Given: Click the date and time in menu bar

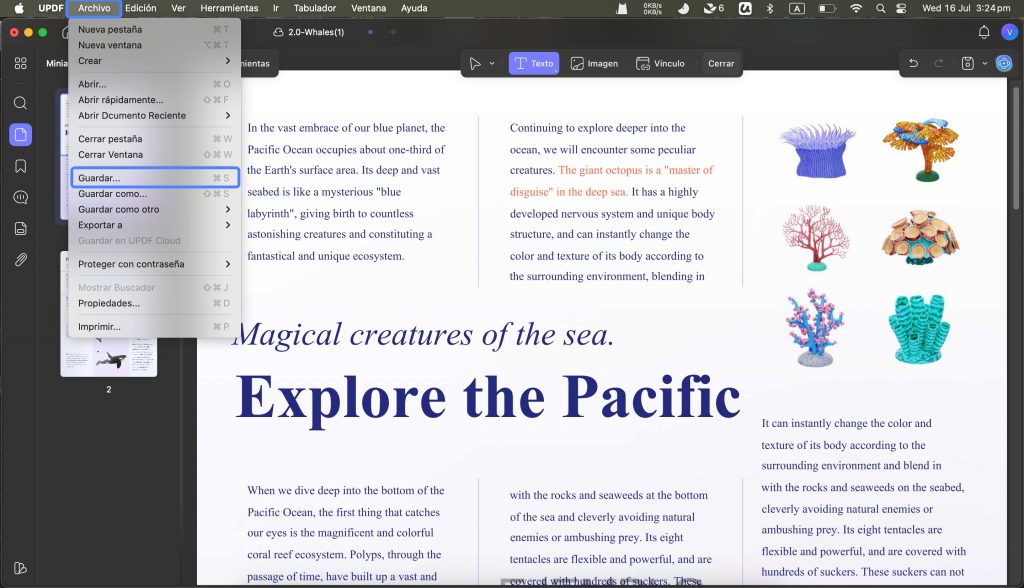Looking at the screenshot, I should [x=967, y=8].
